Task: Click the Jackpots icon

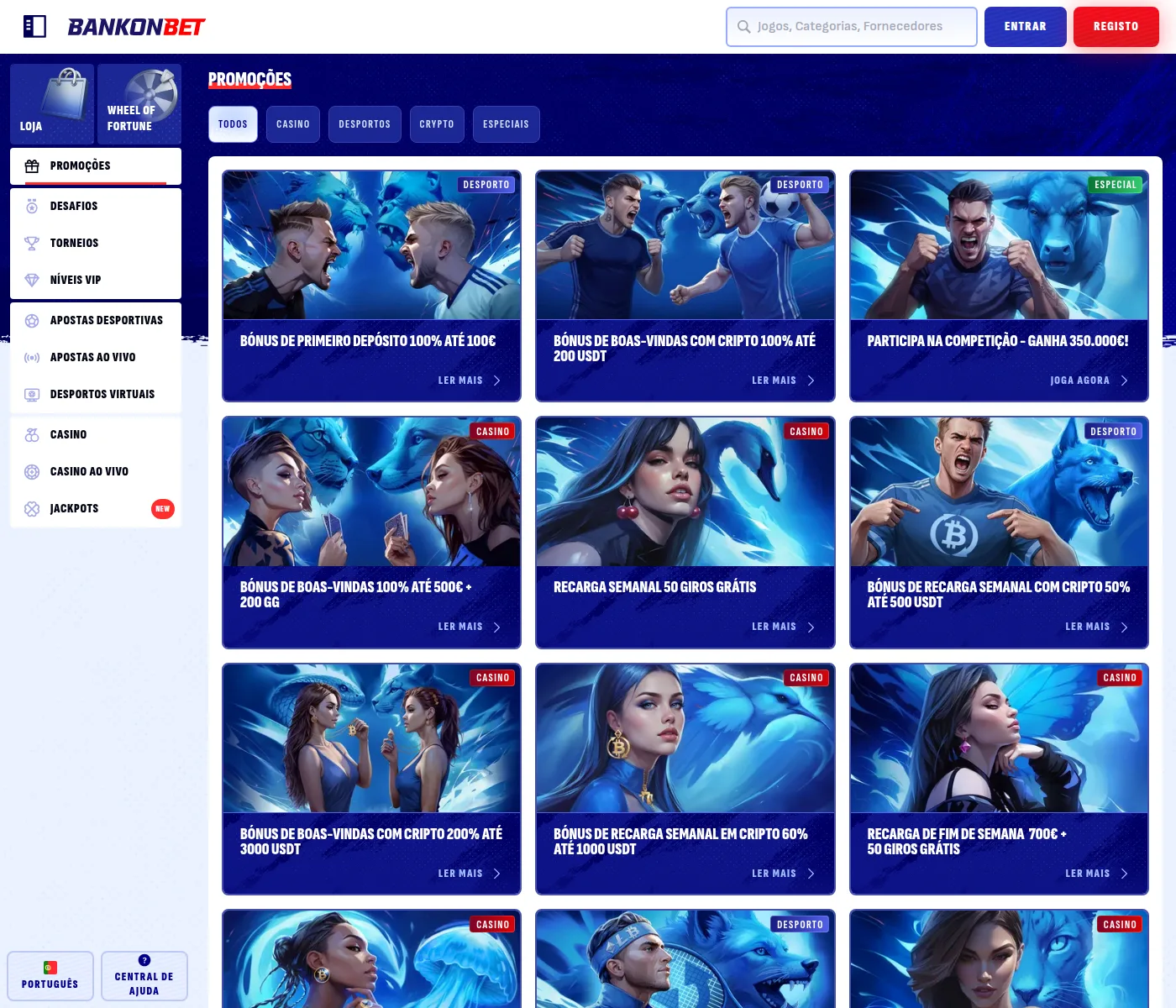Action: pos(32,508)
